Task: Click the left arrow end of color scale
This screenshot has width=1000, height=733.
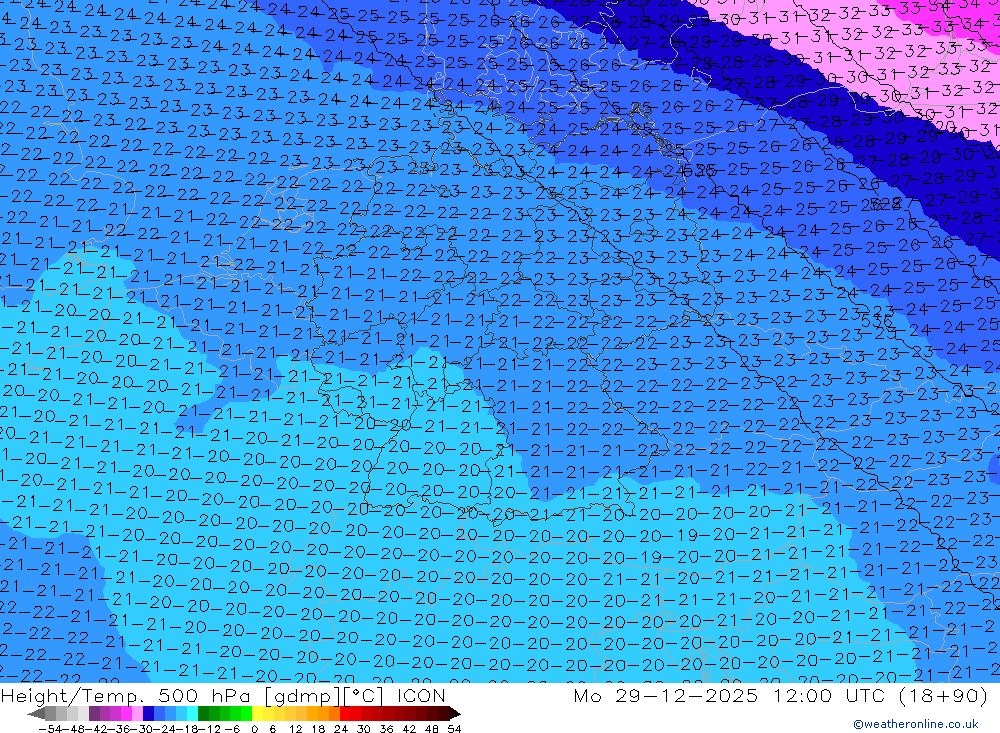Action: 36,713
